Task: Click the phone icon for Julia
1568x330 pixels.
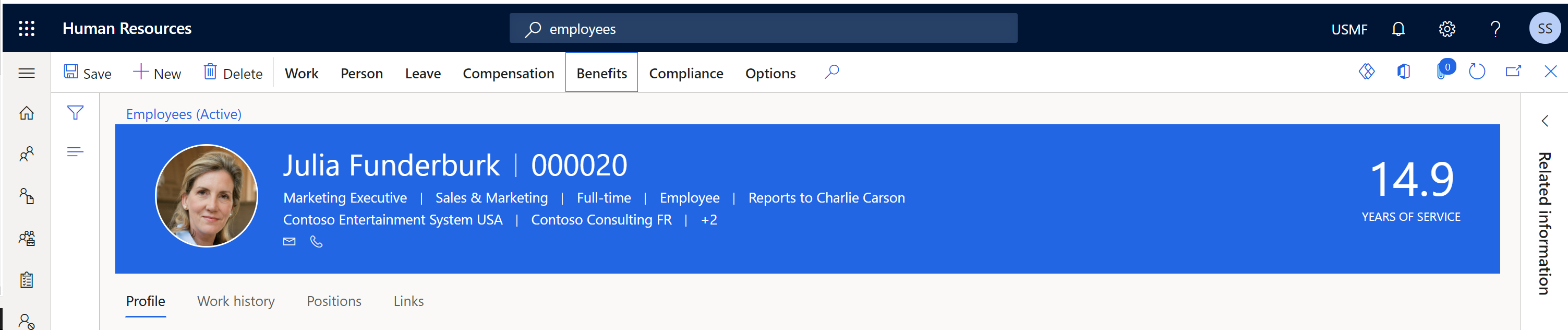Action: pos(316,242)
